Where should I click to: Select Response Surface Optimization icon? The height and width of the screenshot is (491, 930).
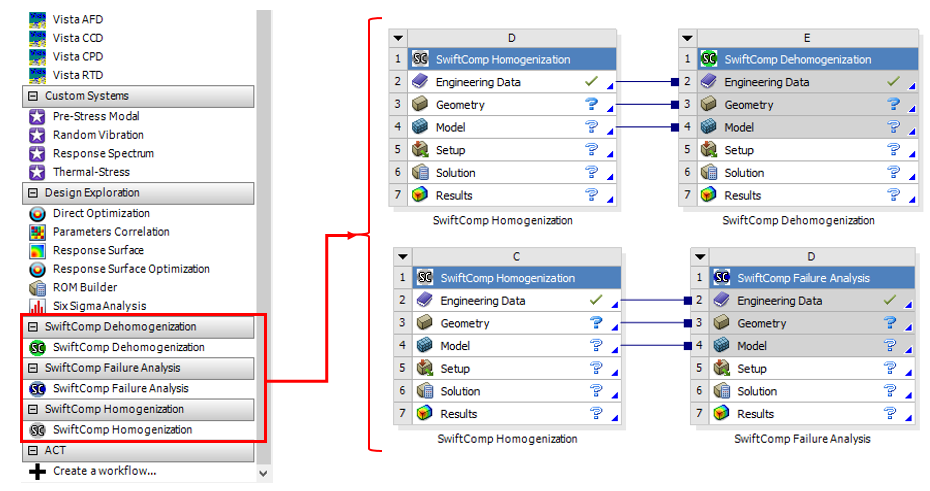pyautogui.click(x=37, y=269)
